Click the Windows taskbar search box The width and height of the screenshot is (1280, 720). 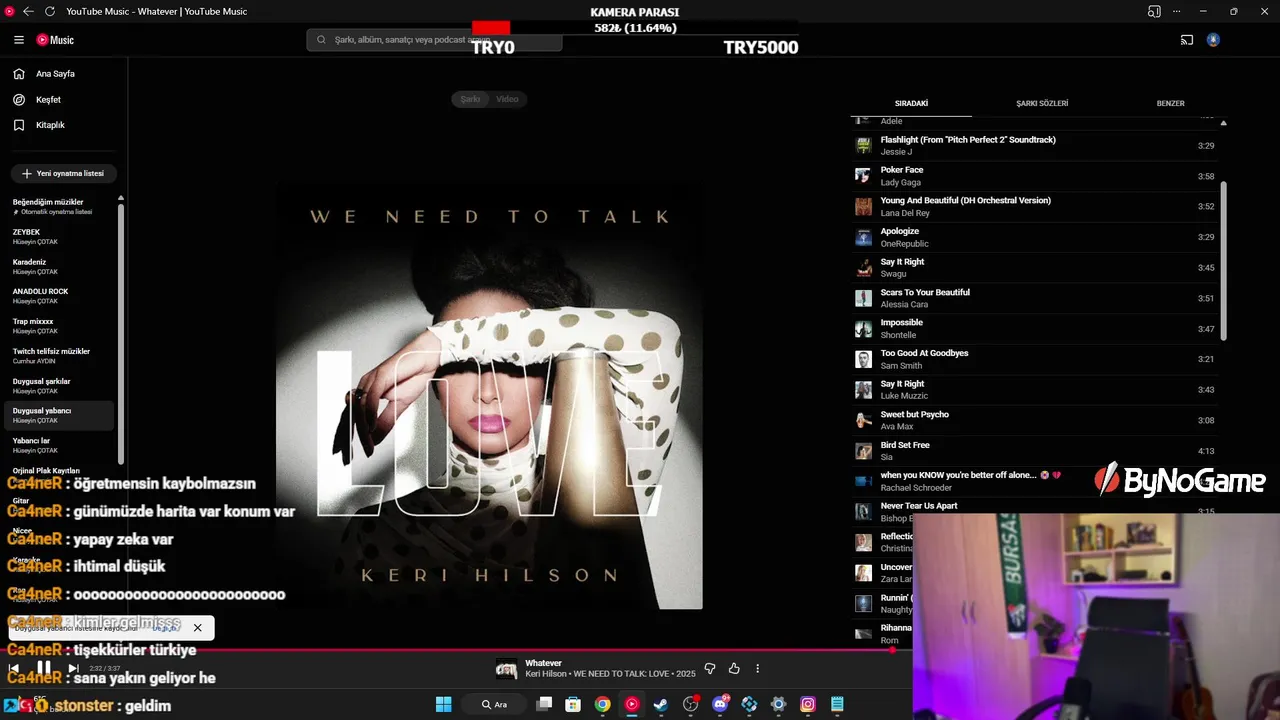coord(494,704)
